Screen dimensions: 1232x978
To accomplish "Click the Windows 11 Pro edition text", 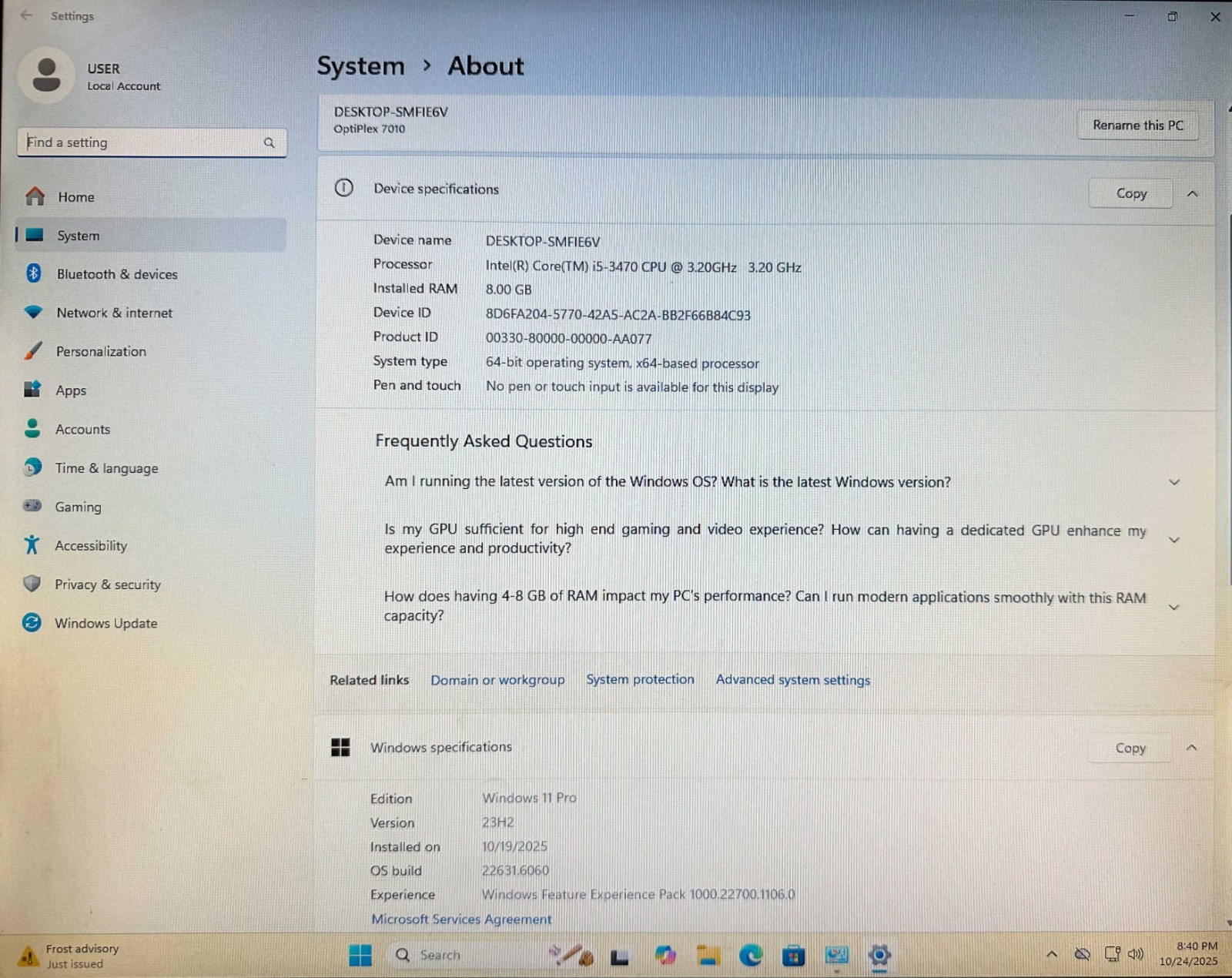I will [x=529, y=798].
